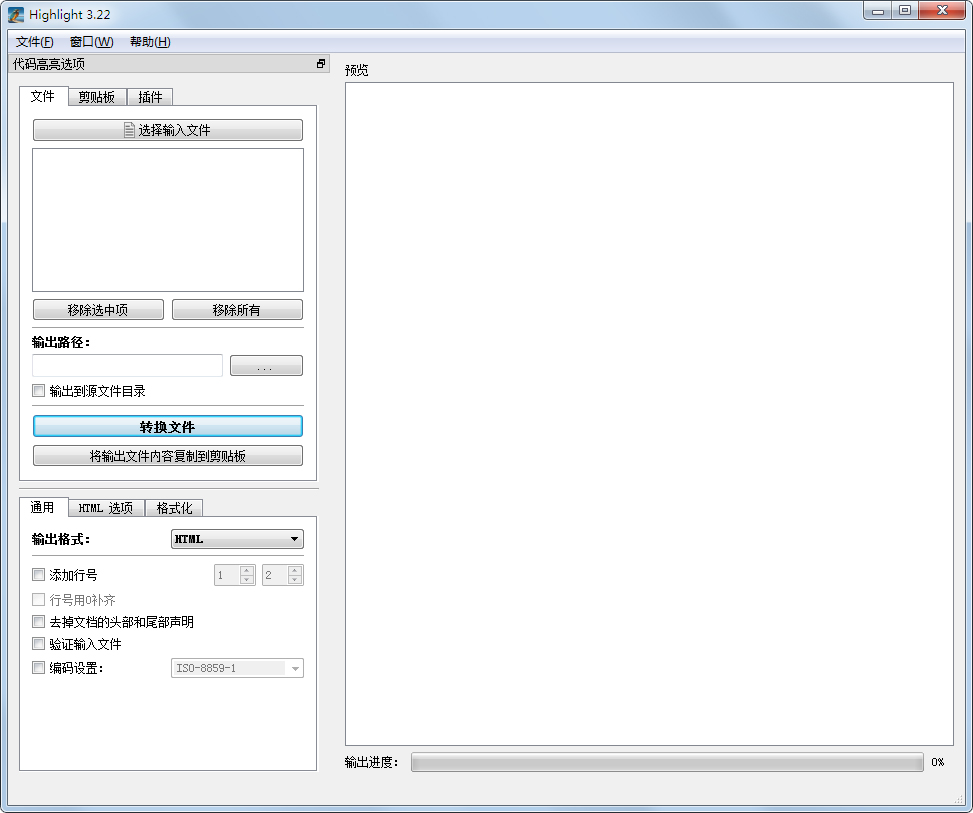The height and width of the screenshot is (813, 973).
Task: Decrease the line number width value 2
Action: point(295,580)
